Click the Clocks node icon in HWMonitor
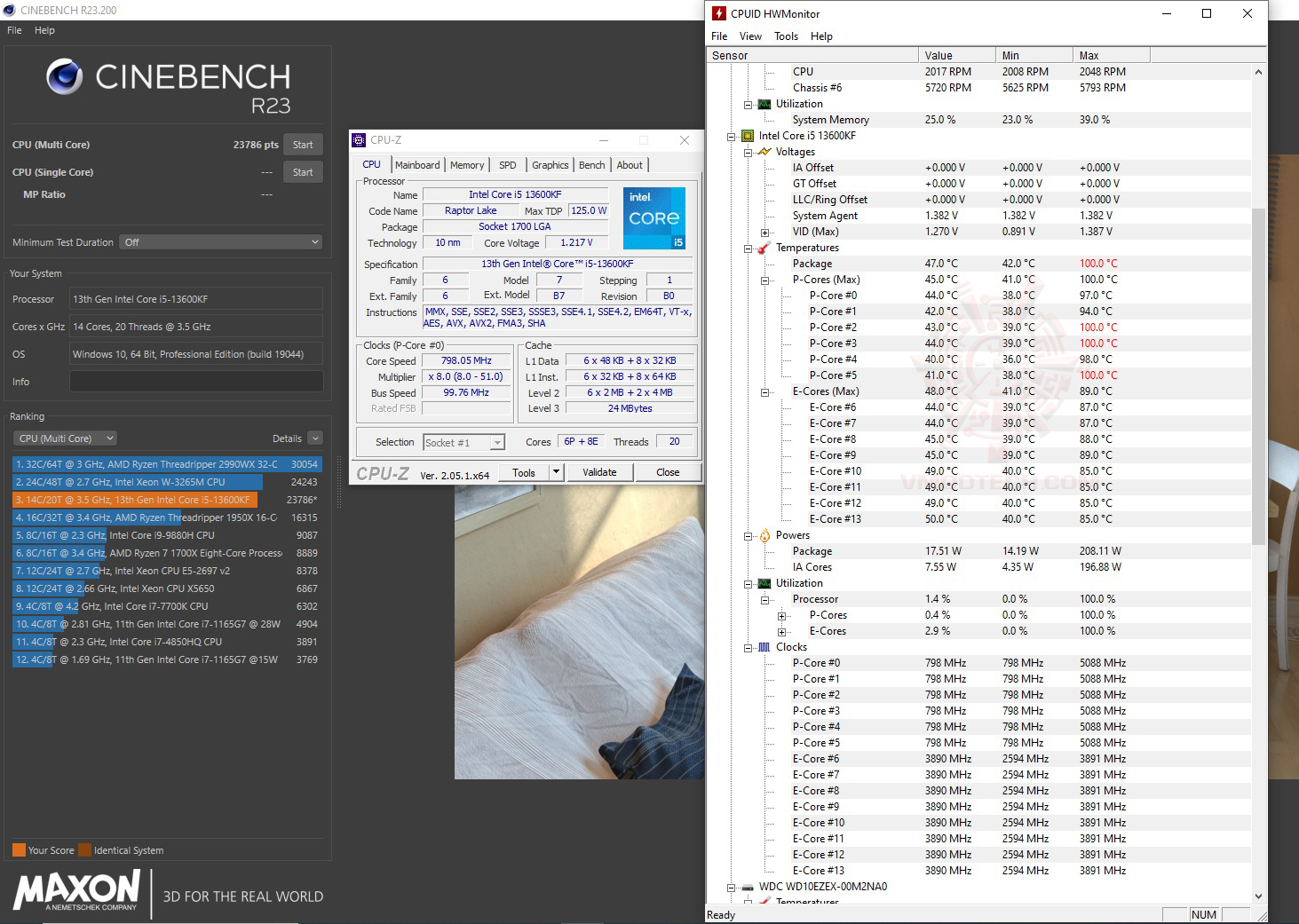1299x924 pixels. pos(764,647)
